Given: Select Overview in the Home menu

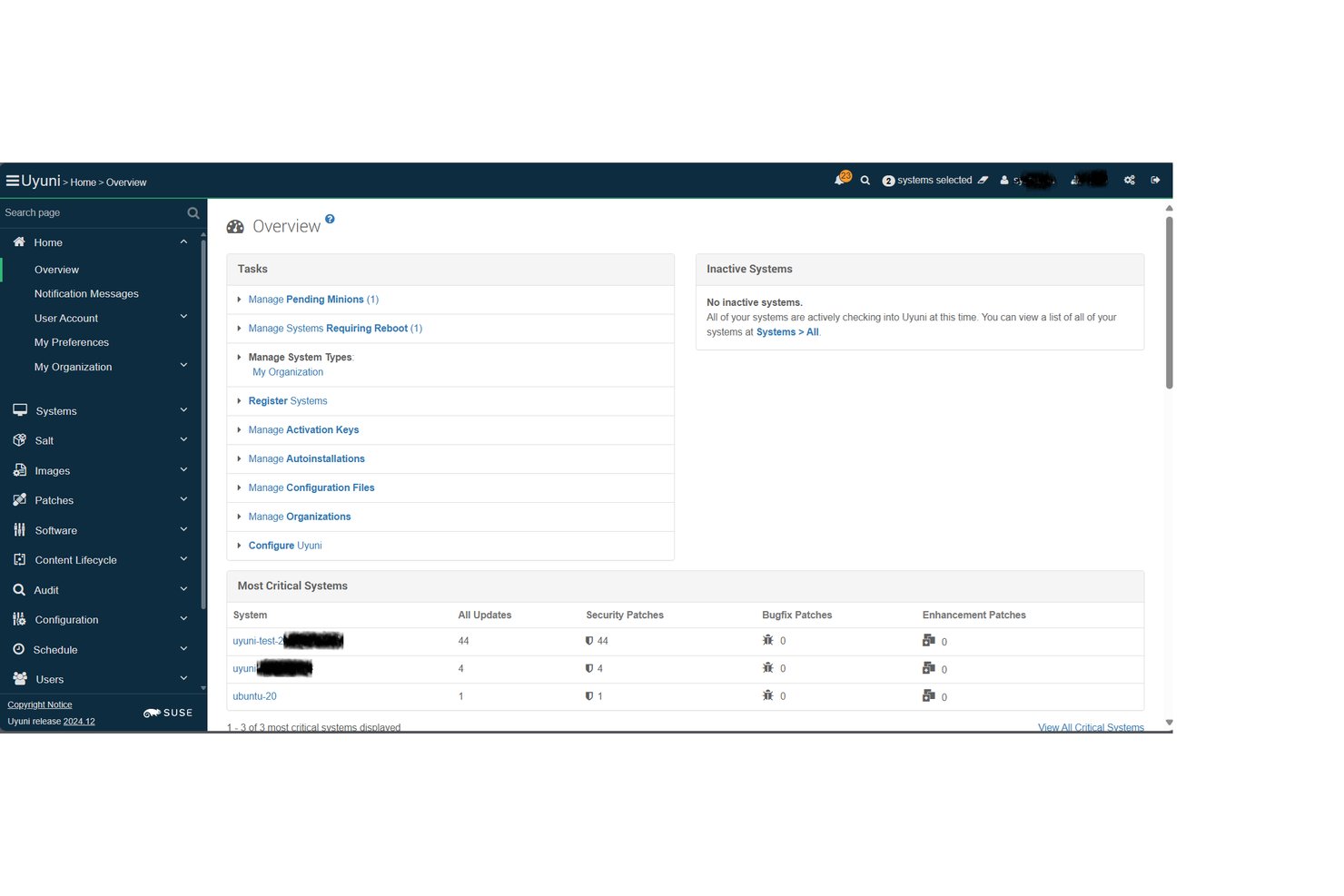Looking at the screenshot, I should [x=56, y=270].
